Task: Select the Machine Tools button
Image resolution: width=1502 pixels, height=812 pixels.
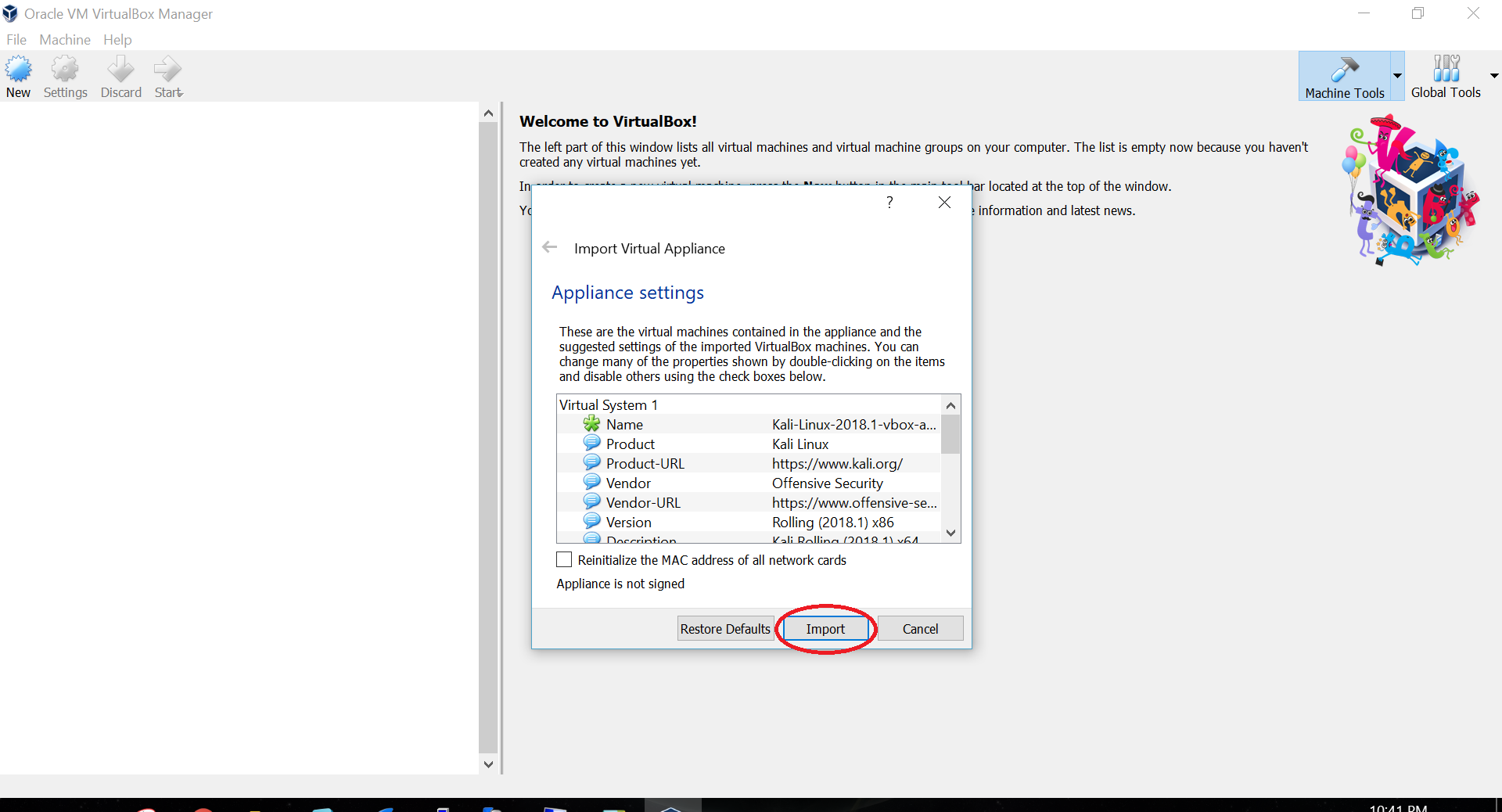Action: (x=1344, y=77)
